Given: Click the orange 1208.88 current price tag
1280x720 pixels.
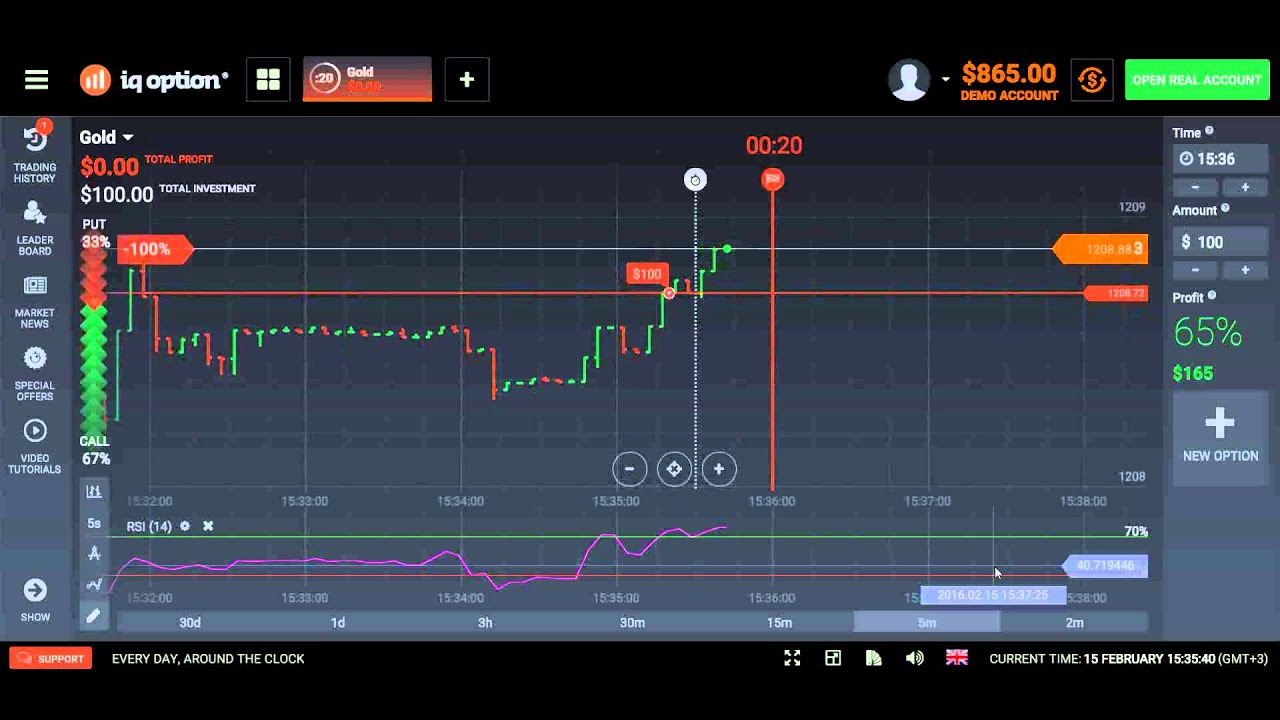Looking at the screenshot, I should [1101, 249].
